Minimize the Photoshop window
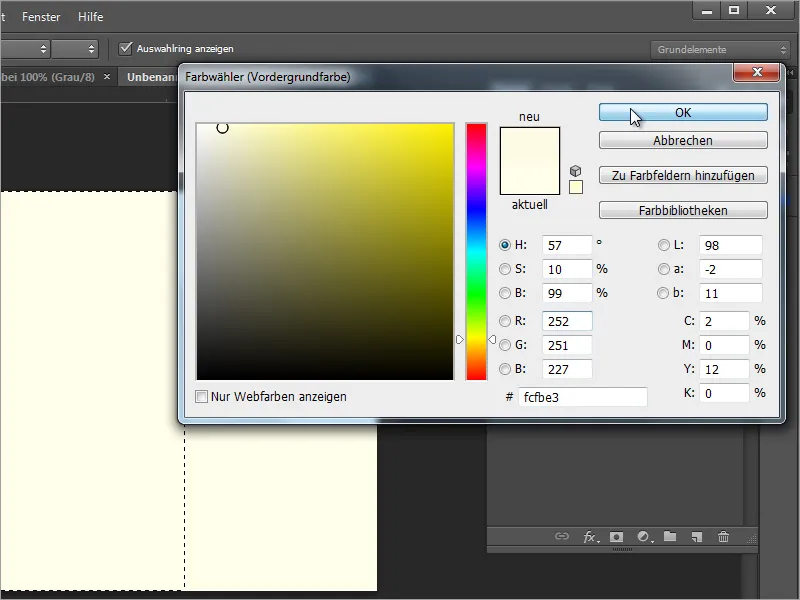Screen dimensions: 800x600 tap(707, 11)
